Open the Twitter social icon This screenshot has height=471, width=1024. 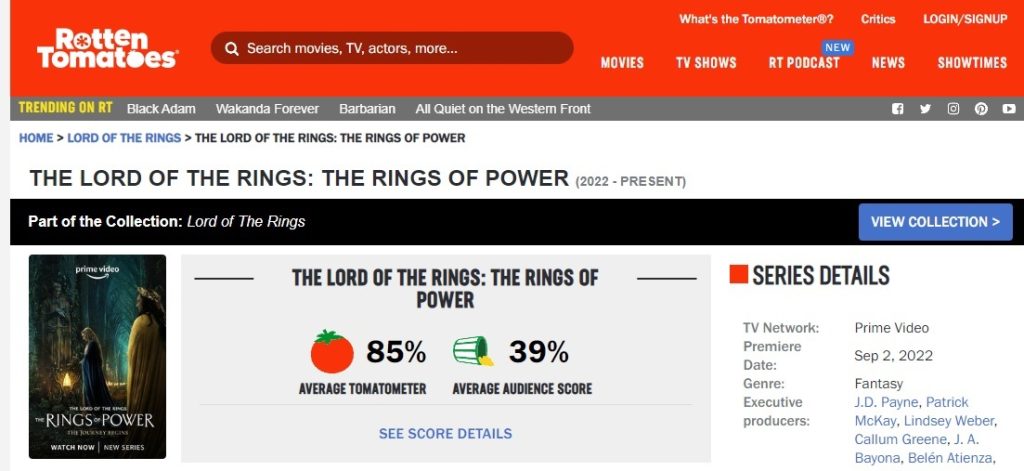click(x=925, y=109)
